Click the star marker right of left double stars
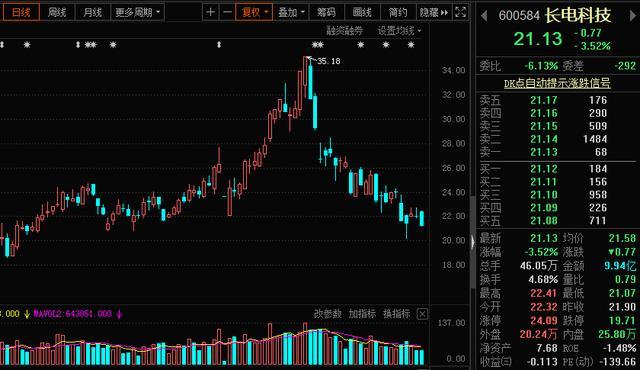Image resolution: width=640 pixels, height=370 pixels. tap(113, 44)
